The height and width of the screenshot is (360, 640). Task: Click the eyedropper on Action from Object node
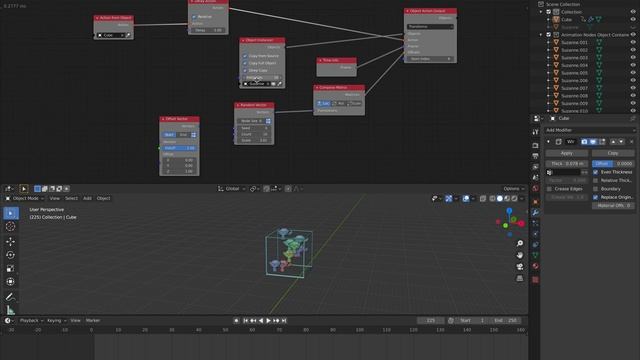click(x=128, y=36)
